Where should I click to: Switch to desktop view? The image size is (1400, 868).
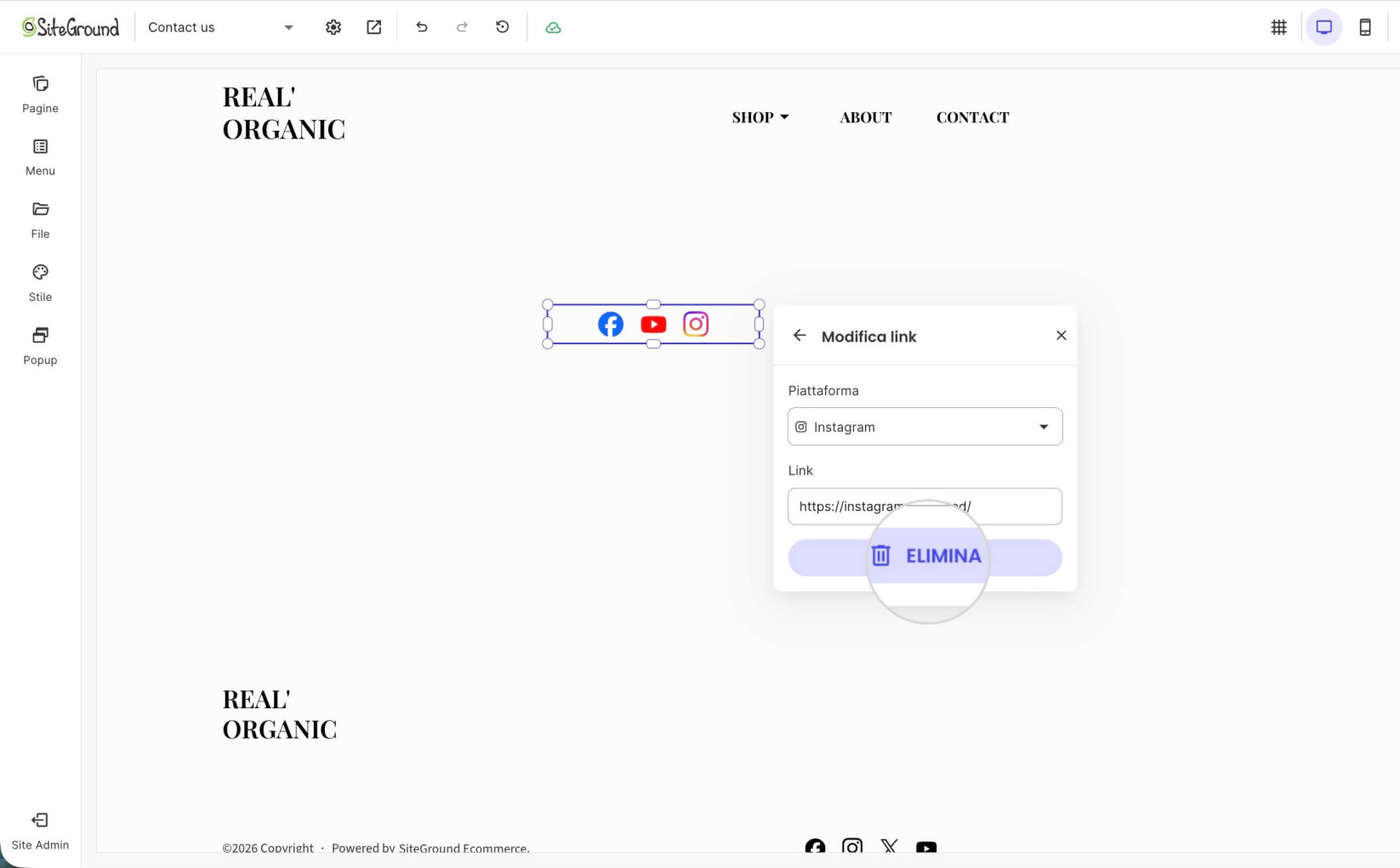1324,27
